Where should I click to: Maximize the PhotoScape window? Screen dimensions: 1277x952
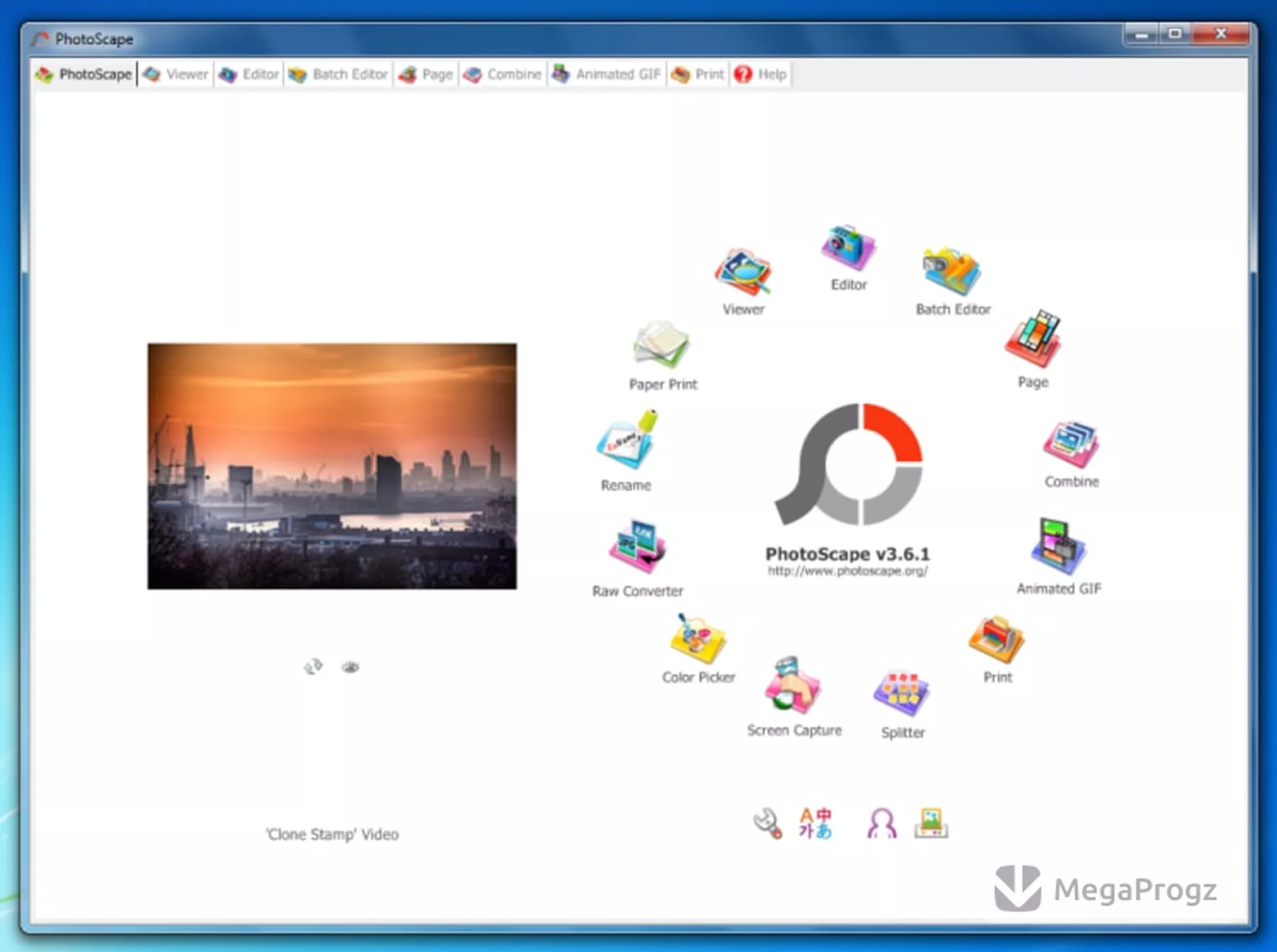(1175, 34)
